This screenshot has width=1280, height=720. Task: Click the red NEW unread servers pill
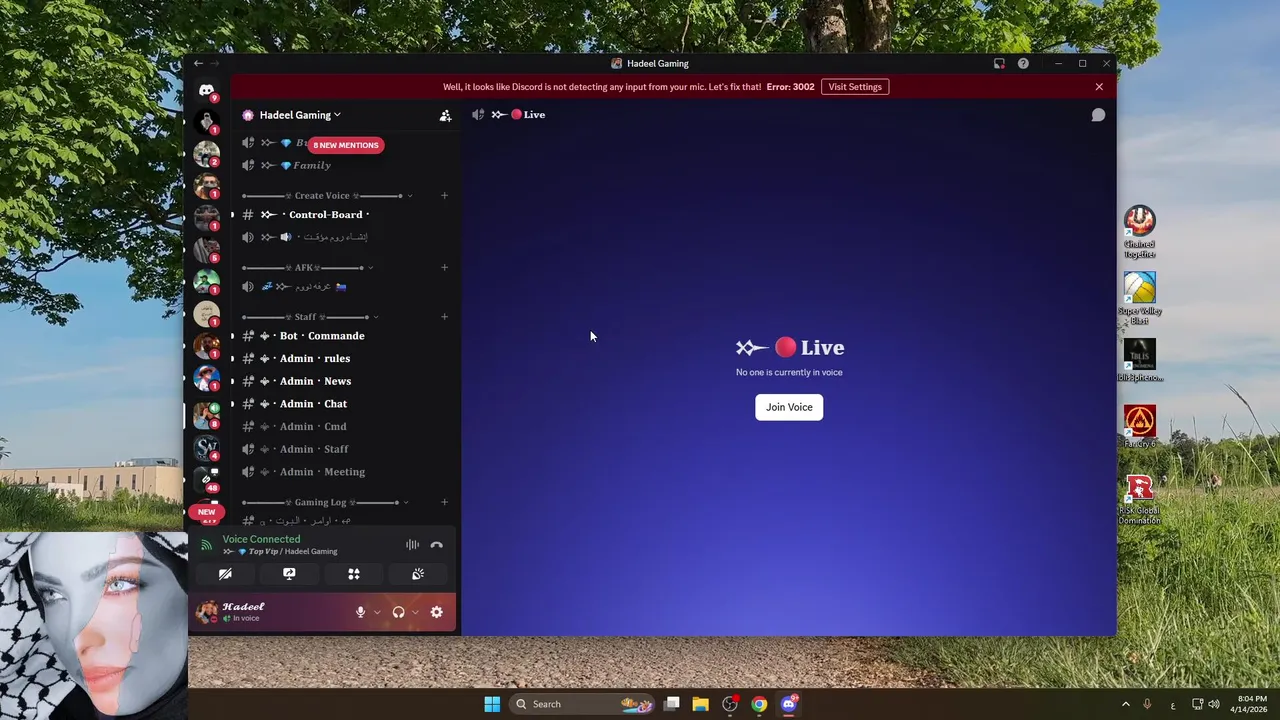point(206,512)
